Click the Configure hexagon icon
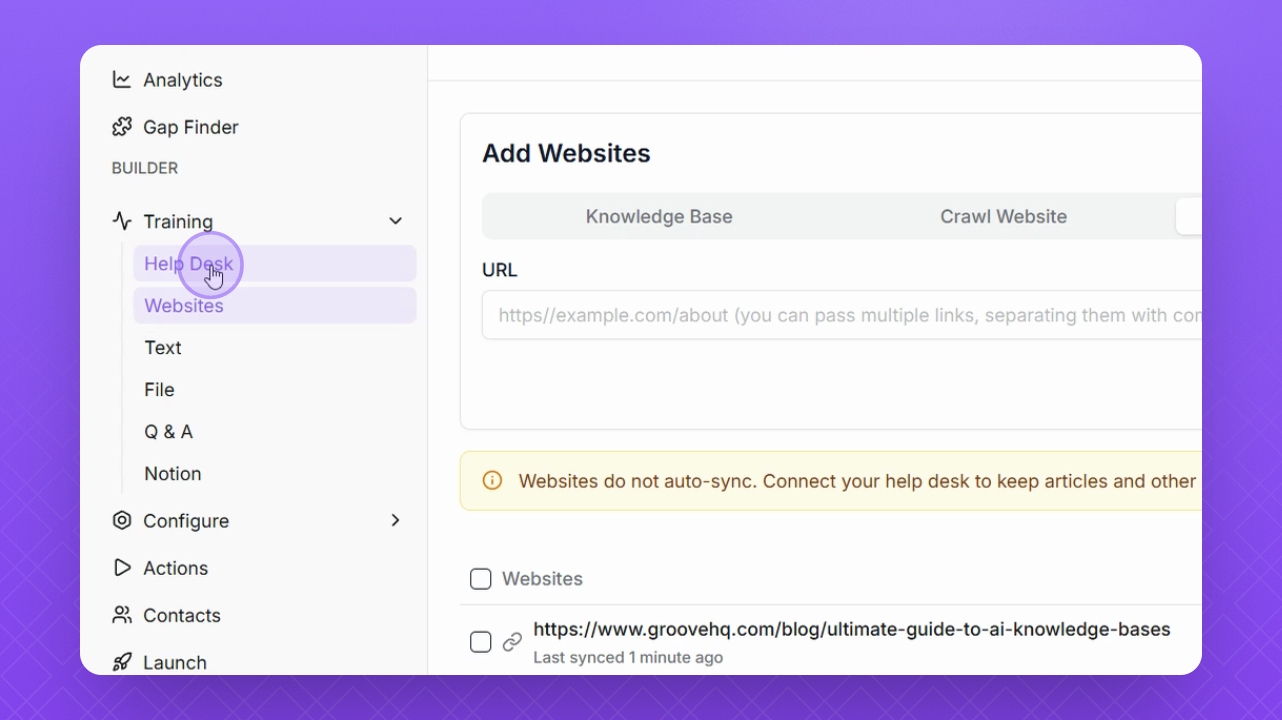Viewport: 1282px width, 720px height. 122,520
